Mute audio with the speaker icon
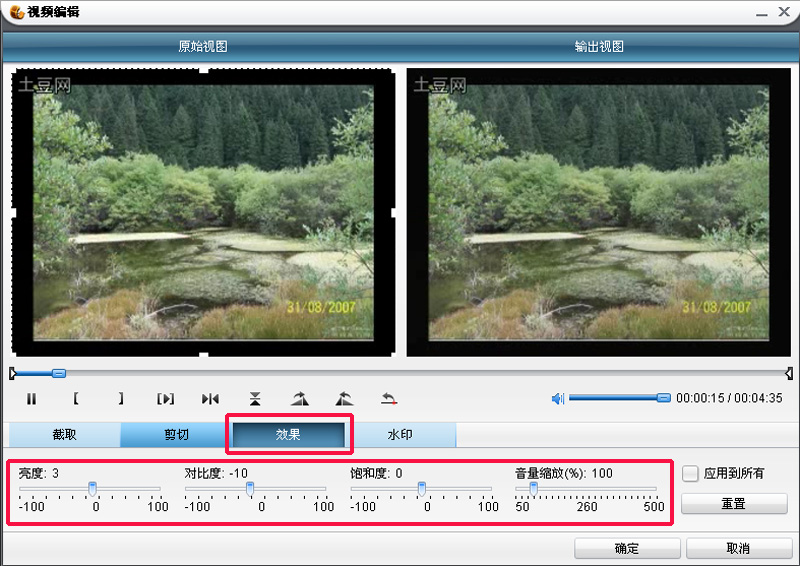This screenshot has height=566, width=800. coord(558,398)
